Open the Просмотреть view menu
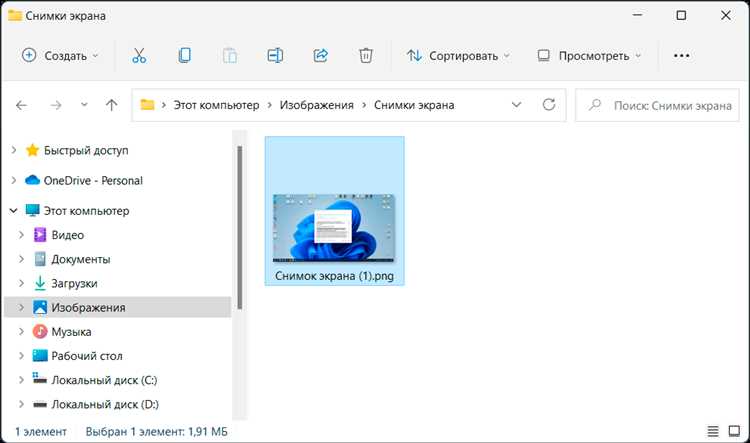This screenshot has height=443, width=750. pyautogui.click(x=589, y=56)
